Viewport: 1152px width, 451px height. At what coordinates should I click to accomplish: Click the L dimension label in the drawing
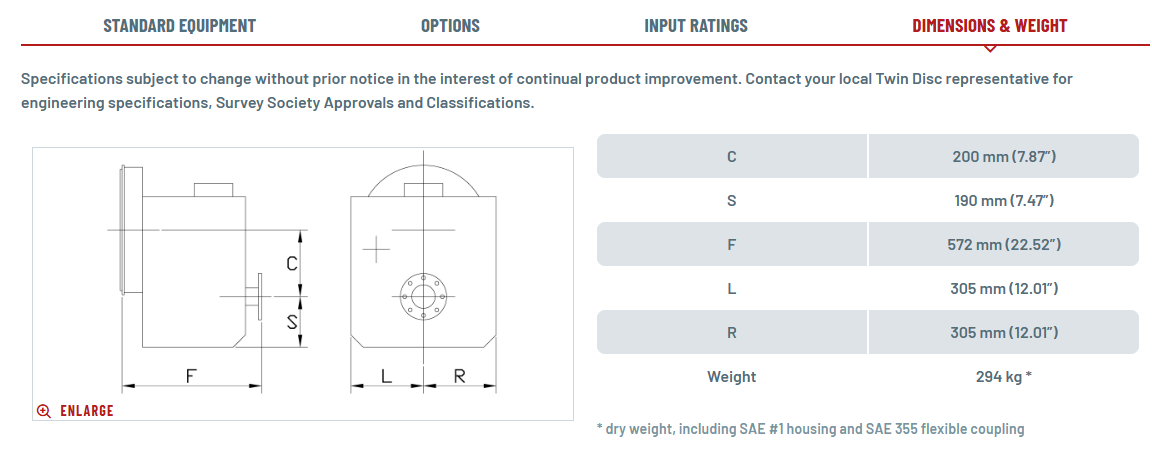(386, 375)
